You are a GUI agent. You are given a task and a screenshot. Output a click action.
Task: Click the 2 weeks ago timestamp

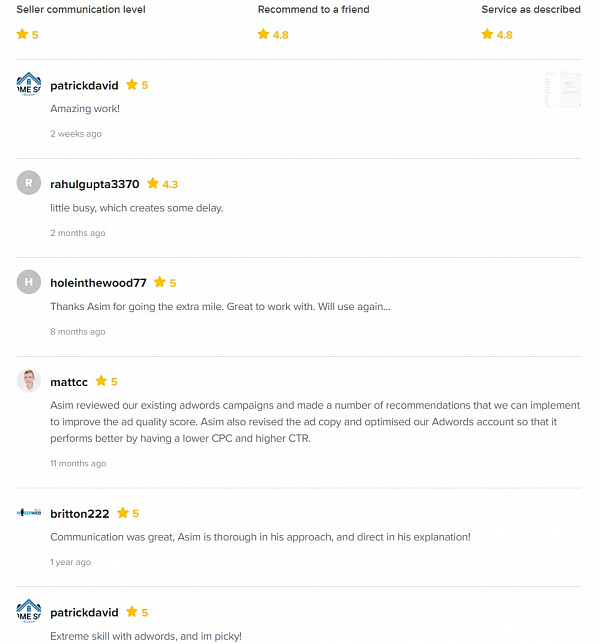tap(76, 134)
